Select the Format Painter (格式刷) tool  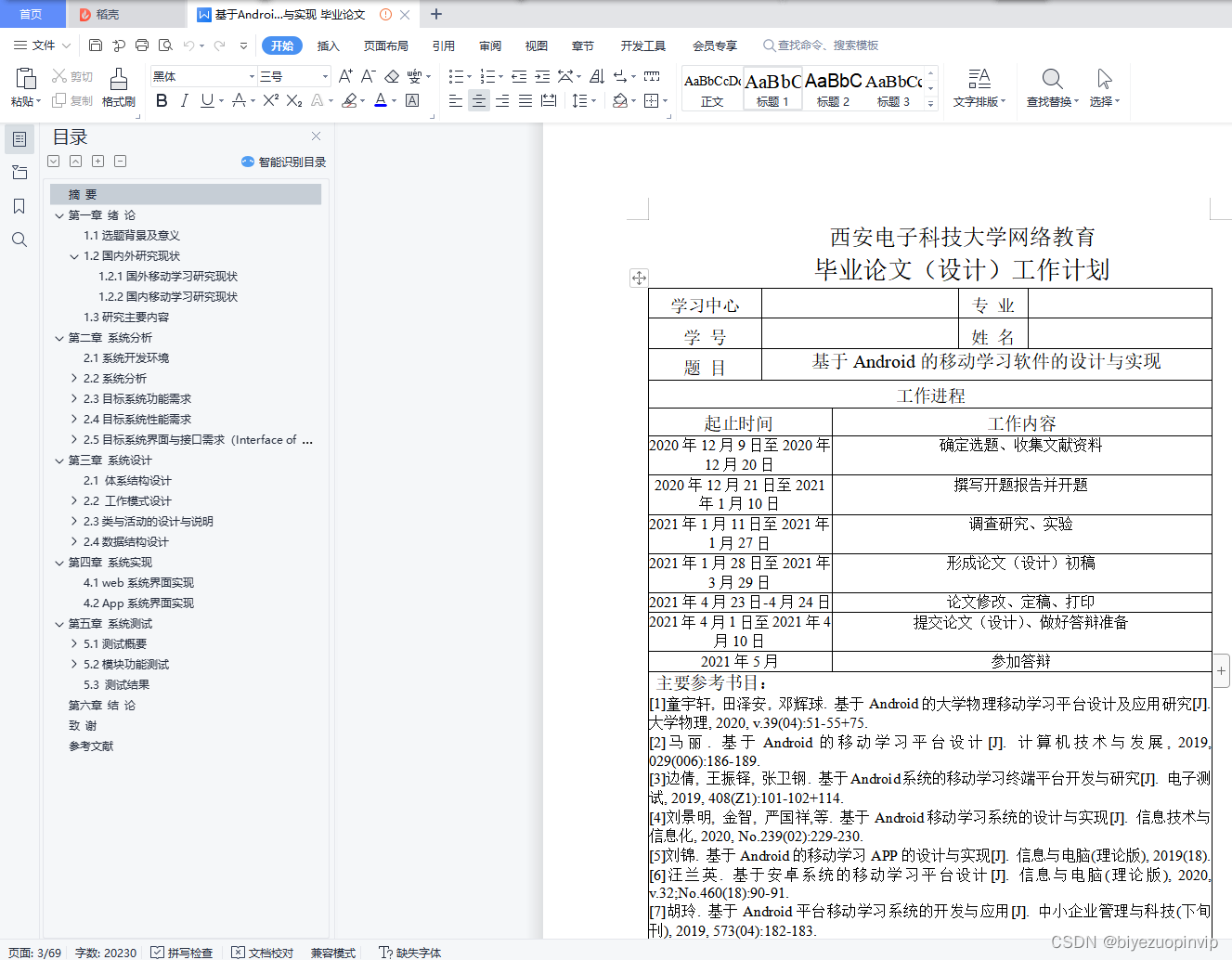[x=118, y=90]
